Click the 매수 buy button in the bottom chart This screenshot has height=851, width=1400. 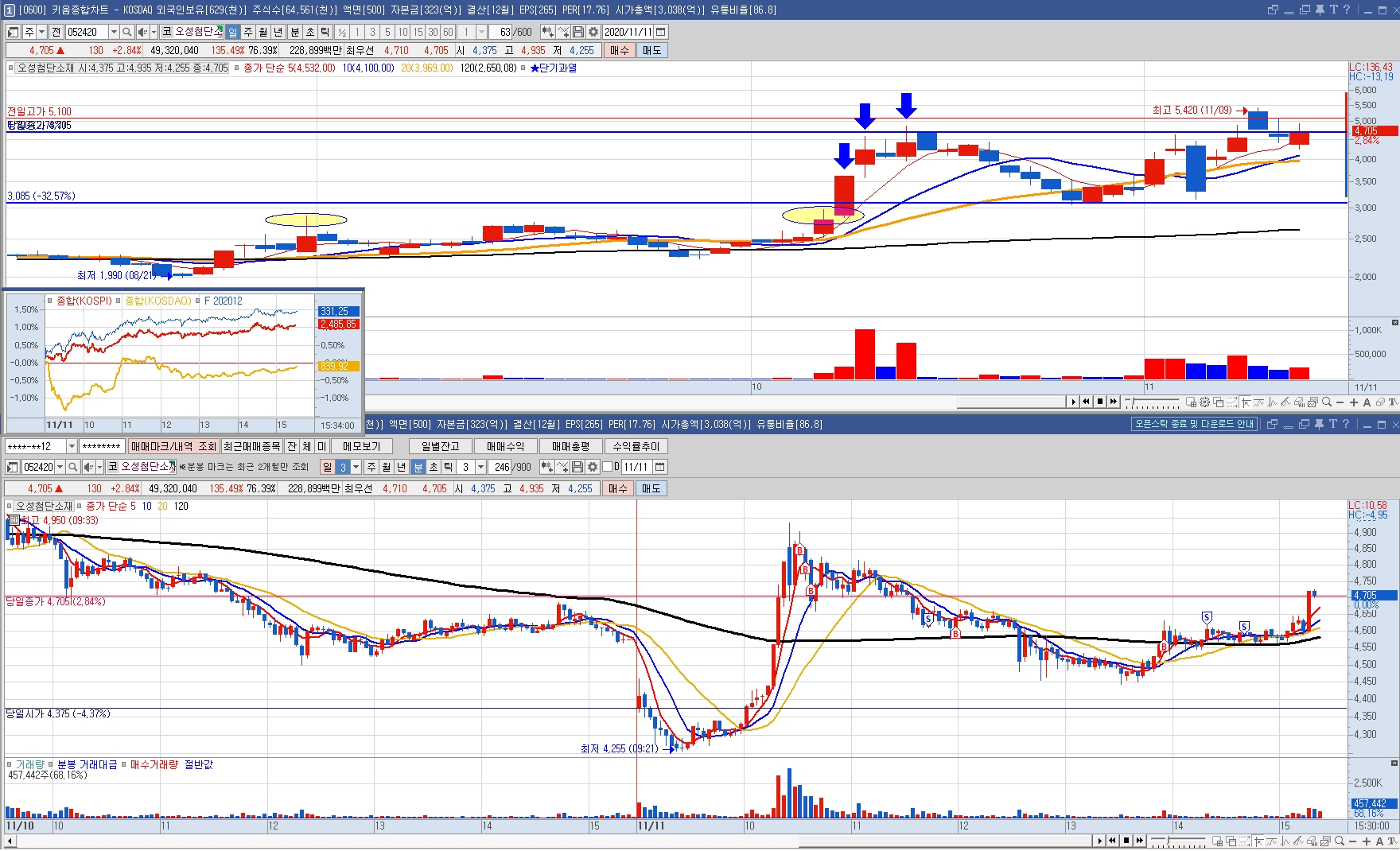pos(617,488)
